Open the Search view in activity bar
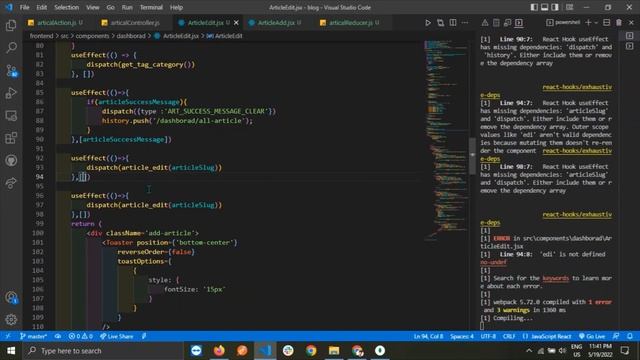 pyautogui.click(x=11, y=47)
